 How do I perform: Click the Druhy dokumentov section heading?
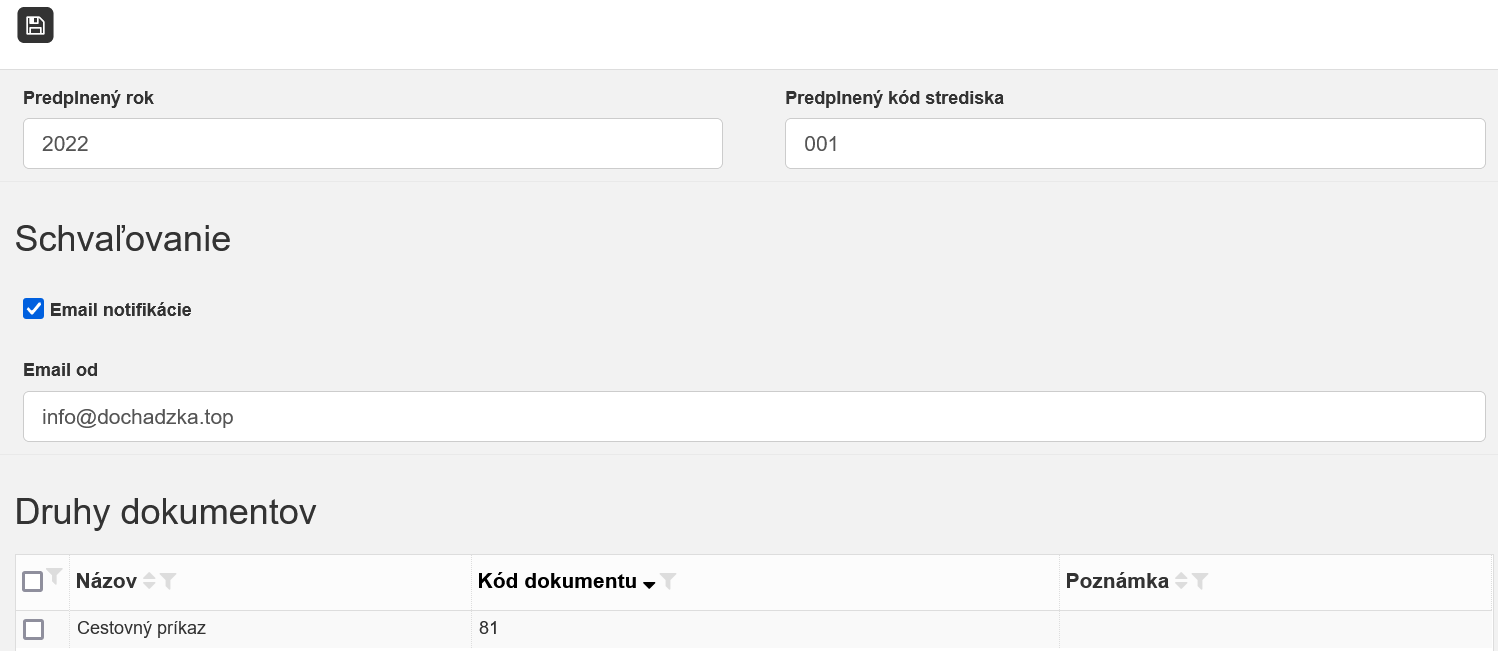(x=165, y=512)
